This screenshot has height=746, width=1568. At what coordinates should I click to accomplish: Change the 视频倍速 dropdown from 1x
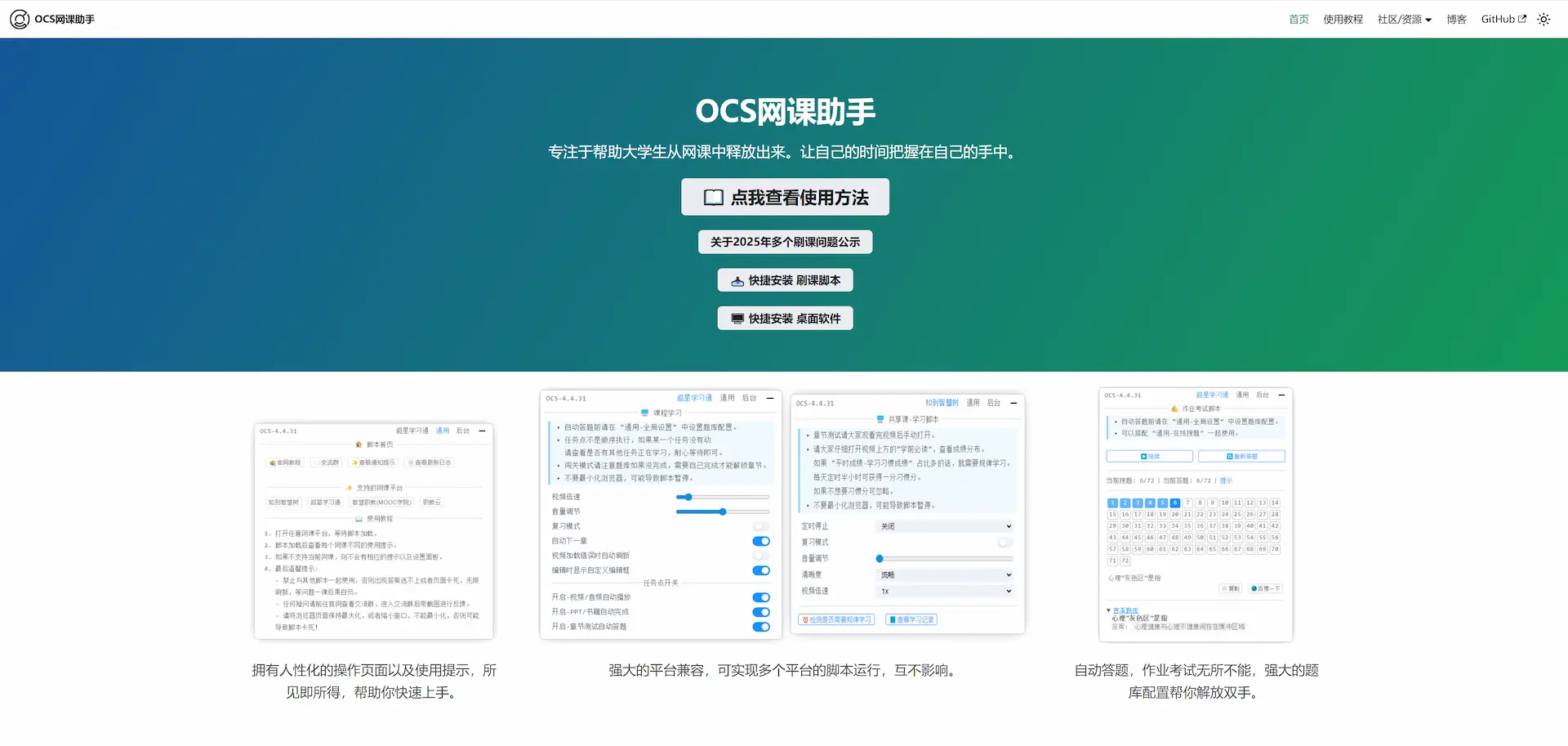(943, 591)
